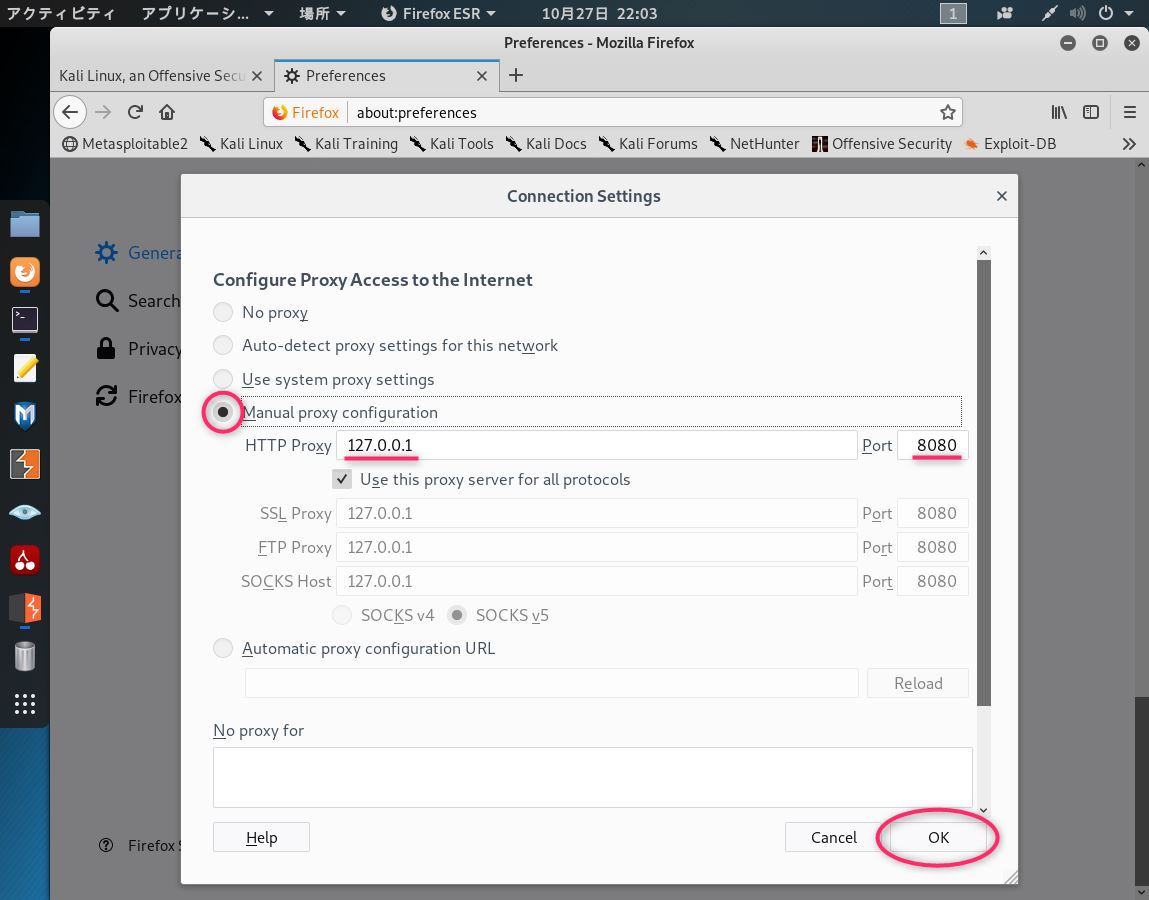
Task: Cancel the connection settings dialog
Action: [833, 837]
